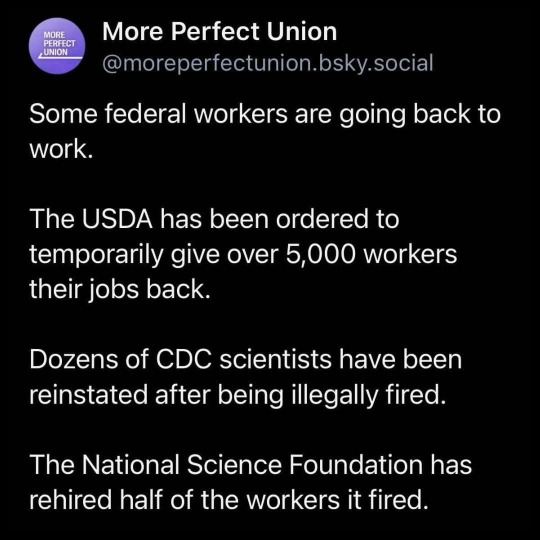Click 'rehired half' in the last line
This screenshot has height=540, width=540.
(96, 500)
